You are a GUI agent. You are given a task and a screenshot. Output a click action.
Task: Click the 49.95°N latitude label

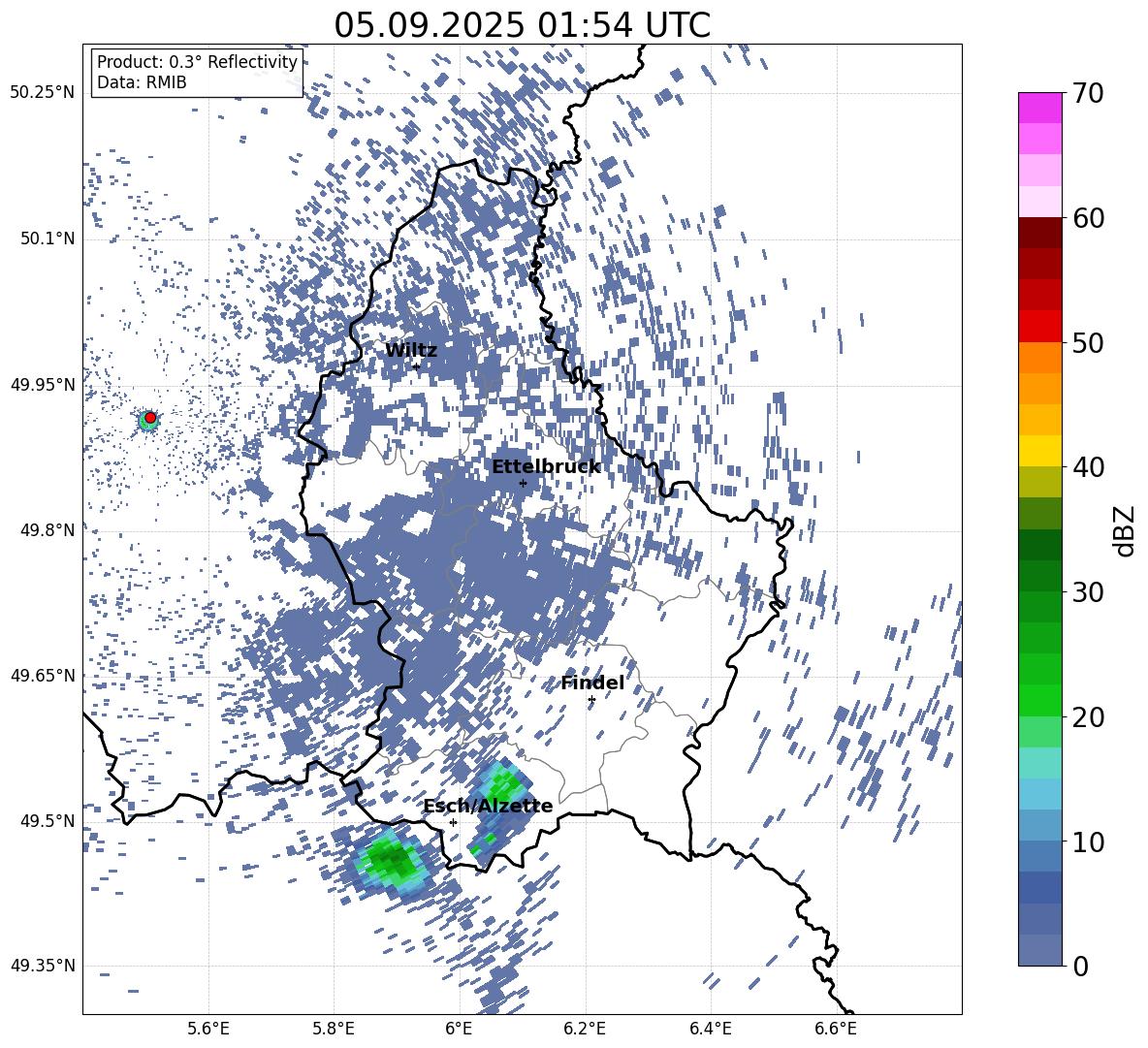tap(43, 384)
